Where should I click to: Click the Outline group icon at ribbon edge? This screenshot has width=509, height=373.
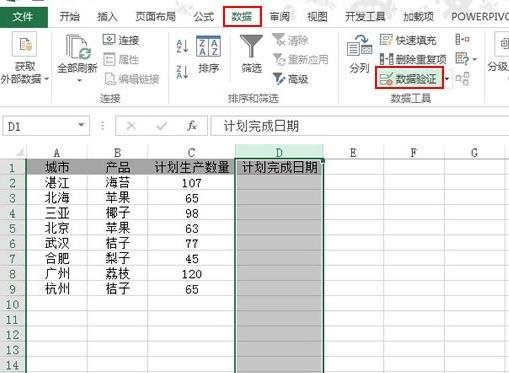coord(502,43)
